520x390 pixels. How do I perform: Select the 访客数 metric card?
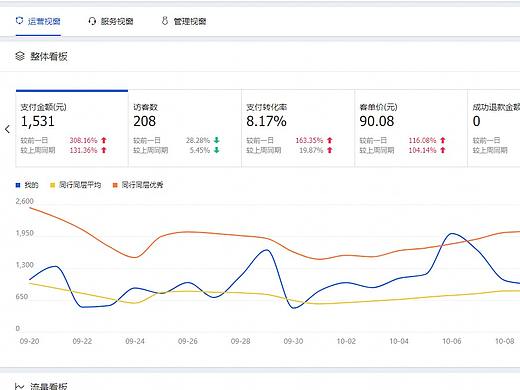[185, 128]
